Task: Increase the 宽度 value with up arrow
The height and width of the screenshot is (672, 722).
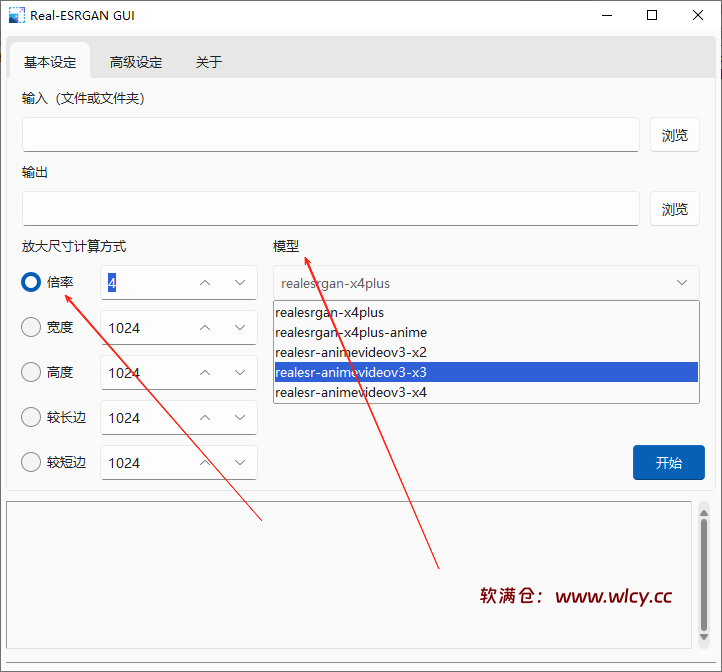Action: (x=205, y=327)
